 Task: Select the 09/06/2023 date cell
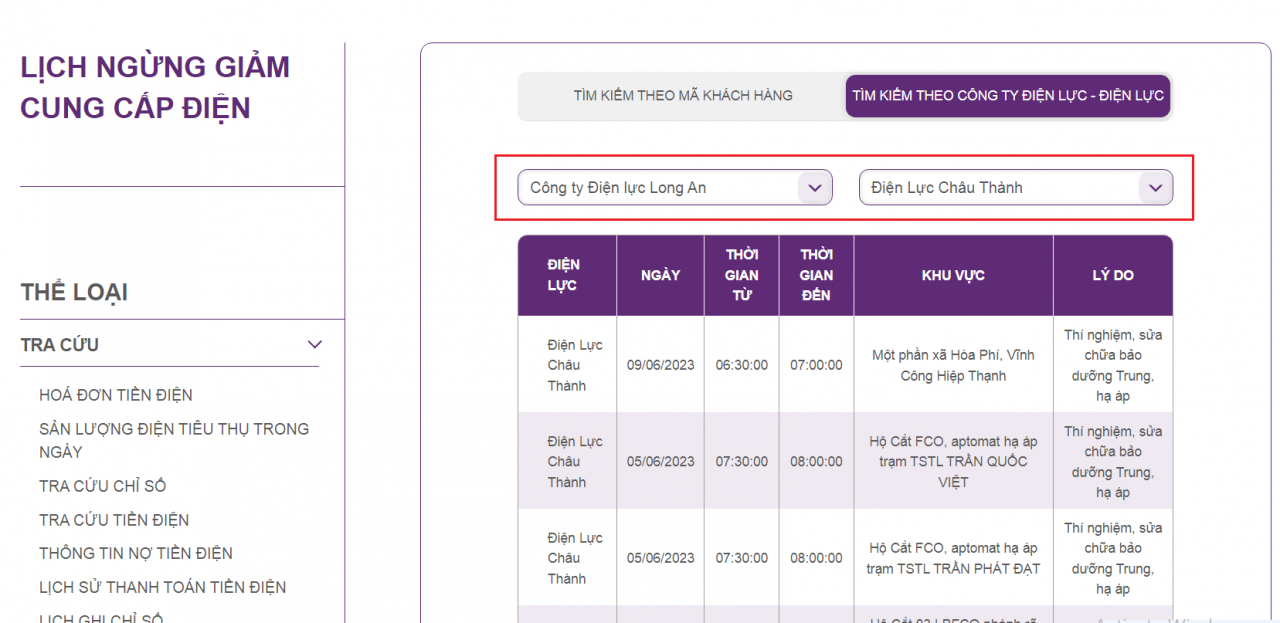coord(660,365)
